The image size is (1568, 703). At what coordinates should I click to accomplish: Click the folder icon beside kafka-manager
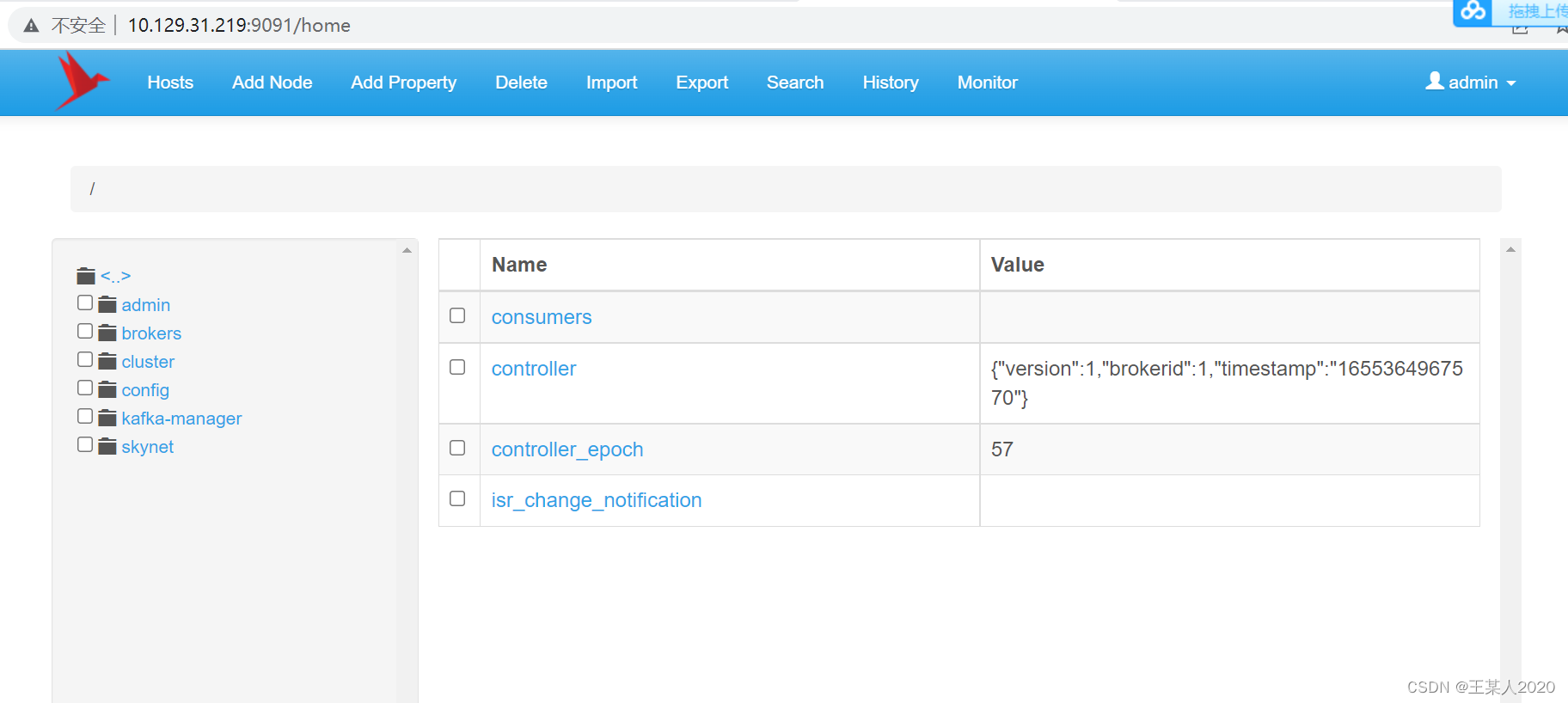107,418
